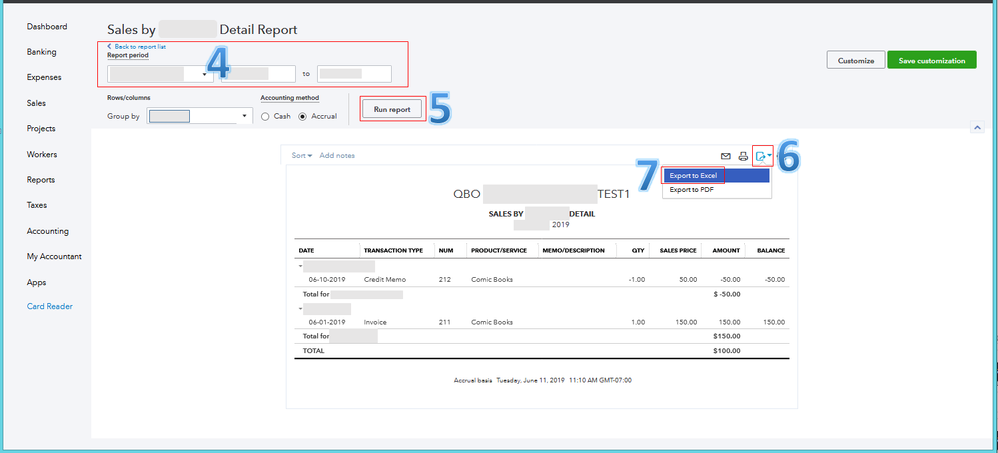Click the $100.00 grand total

point(727,351)
